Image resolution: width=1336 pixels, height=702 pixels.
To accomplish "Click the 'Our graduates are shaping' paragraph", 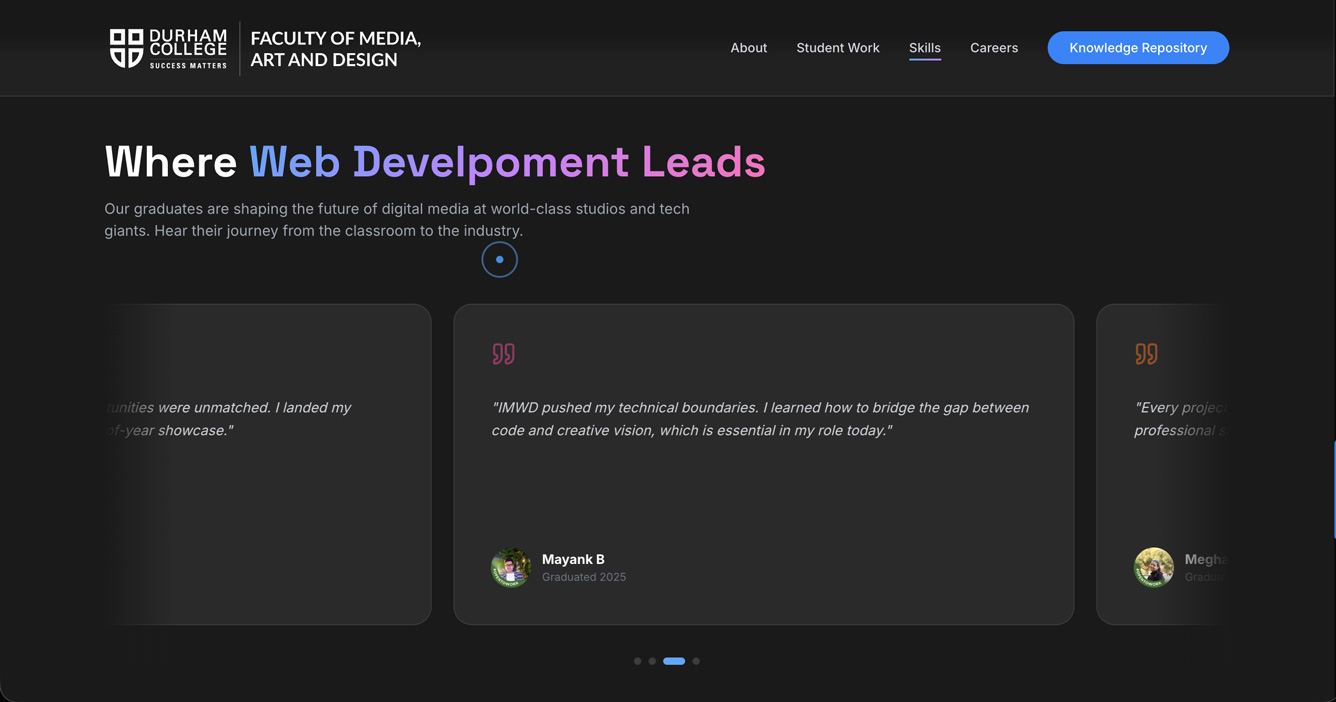I will tap(397, 220).
